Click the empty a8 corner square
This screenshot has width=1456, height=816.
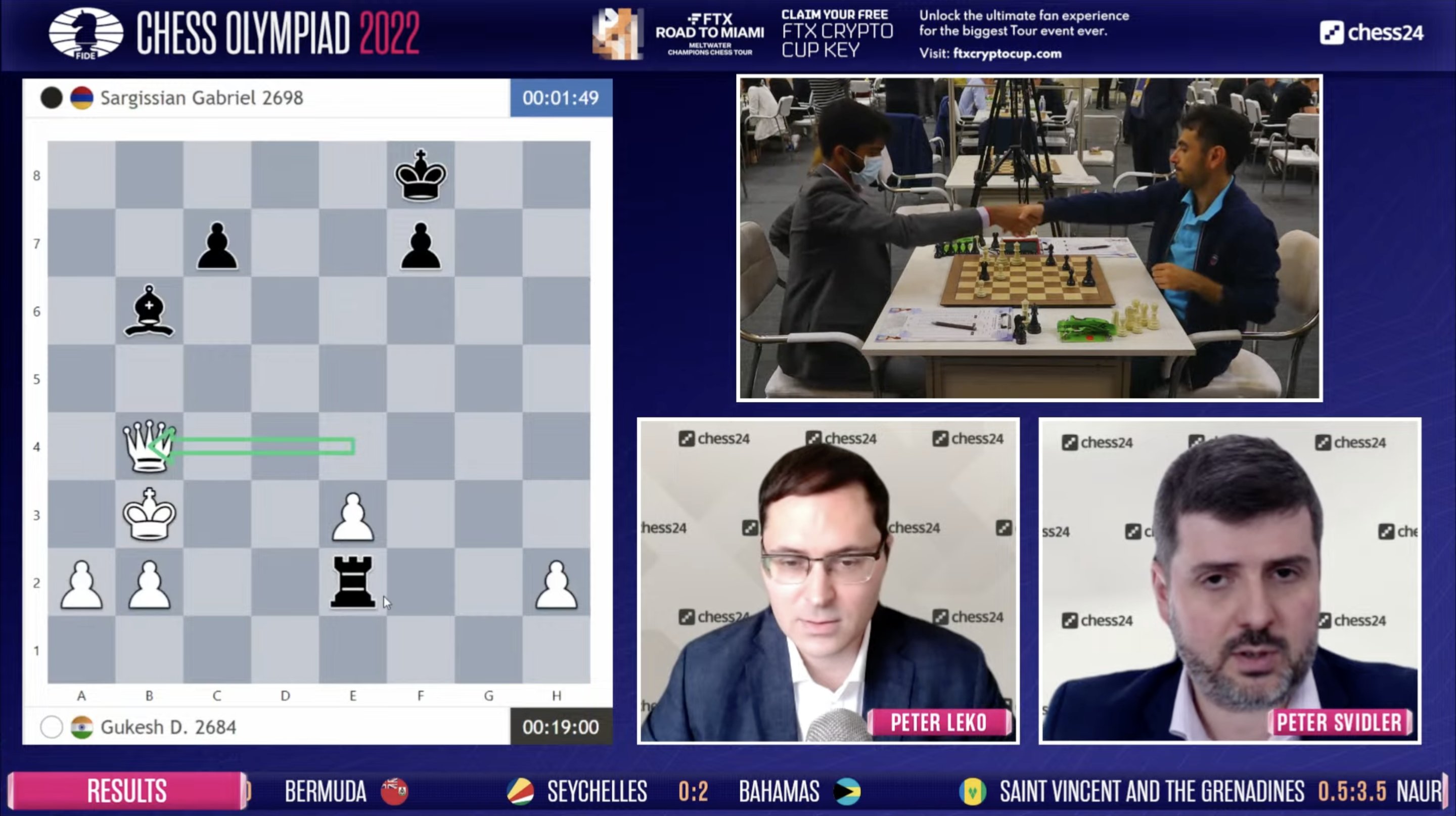coord(81,175)
